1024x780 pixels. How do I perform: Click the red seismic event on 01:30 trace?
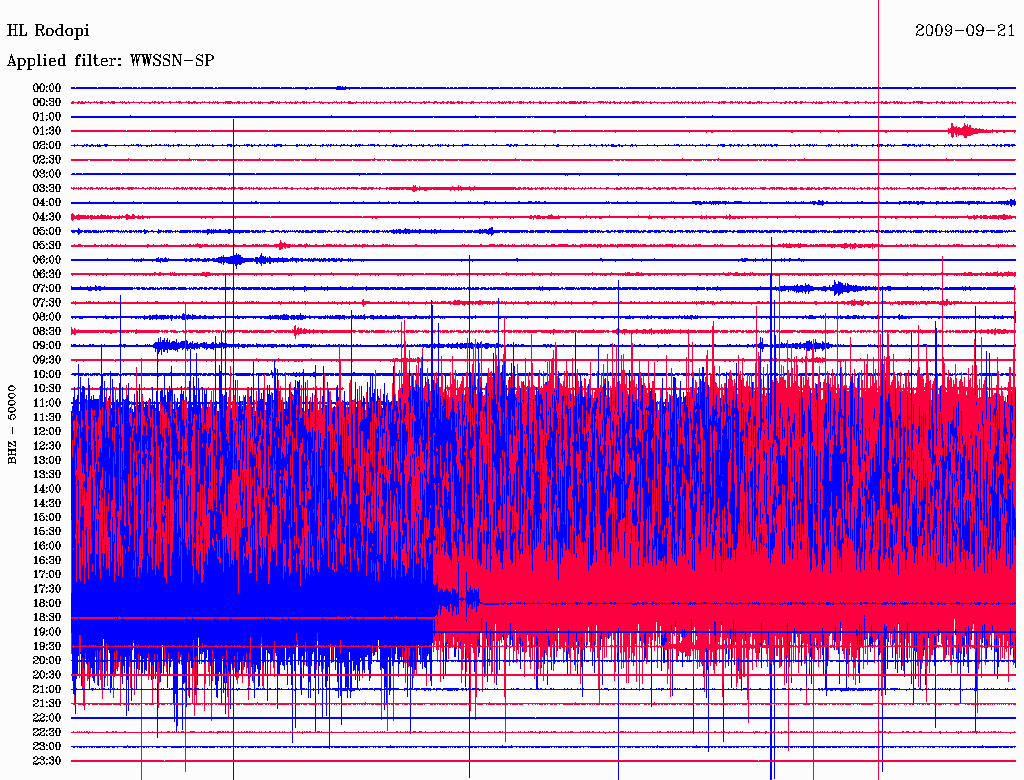click(969, 131)
